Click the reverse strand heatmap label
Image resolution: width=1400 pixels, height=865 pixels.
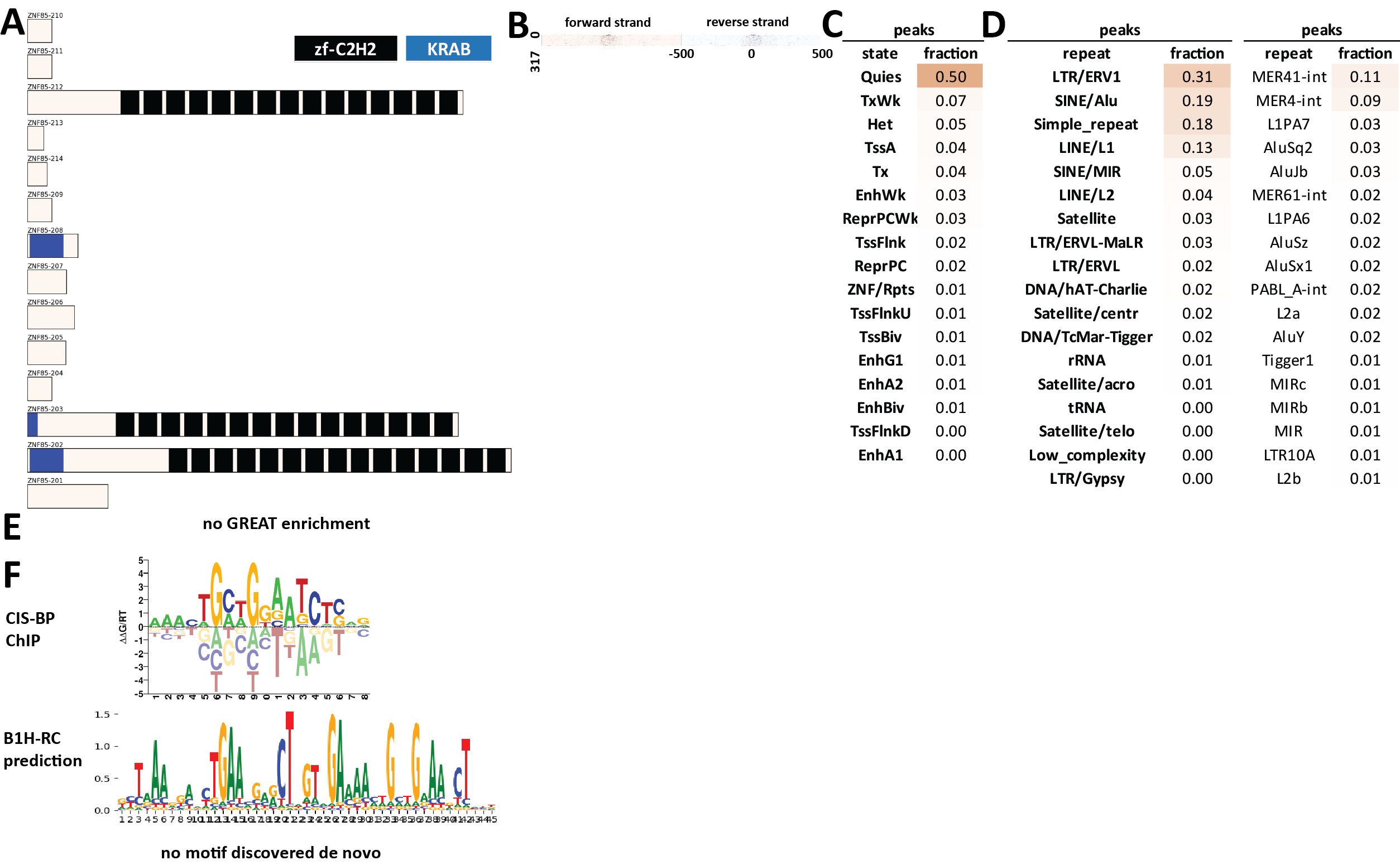pyautogui.click(x=747, y=22)
